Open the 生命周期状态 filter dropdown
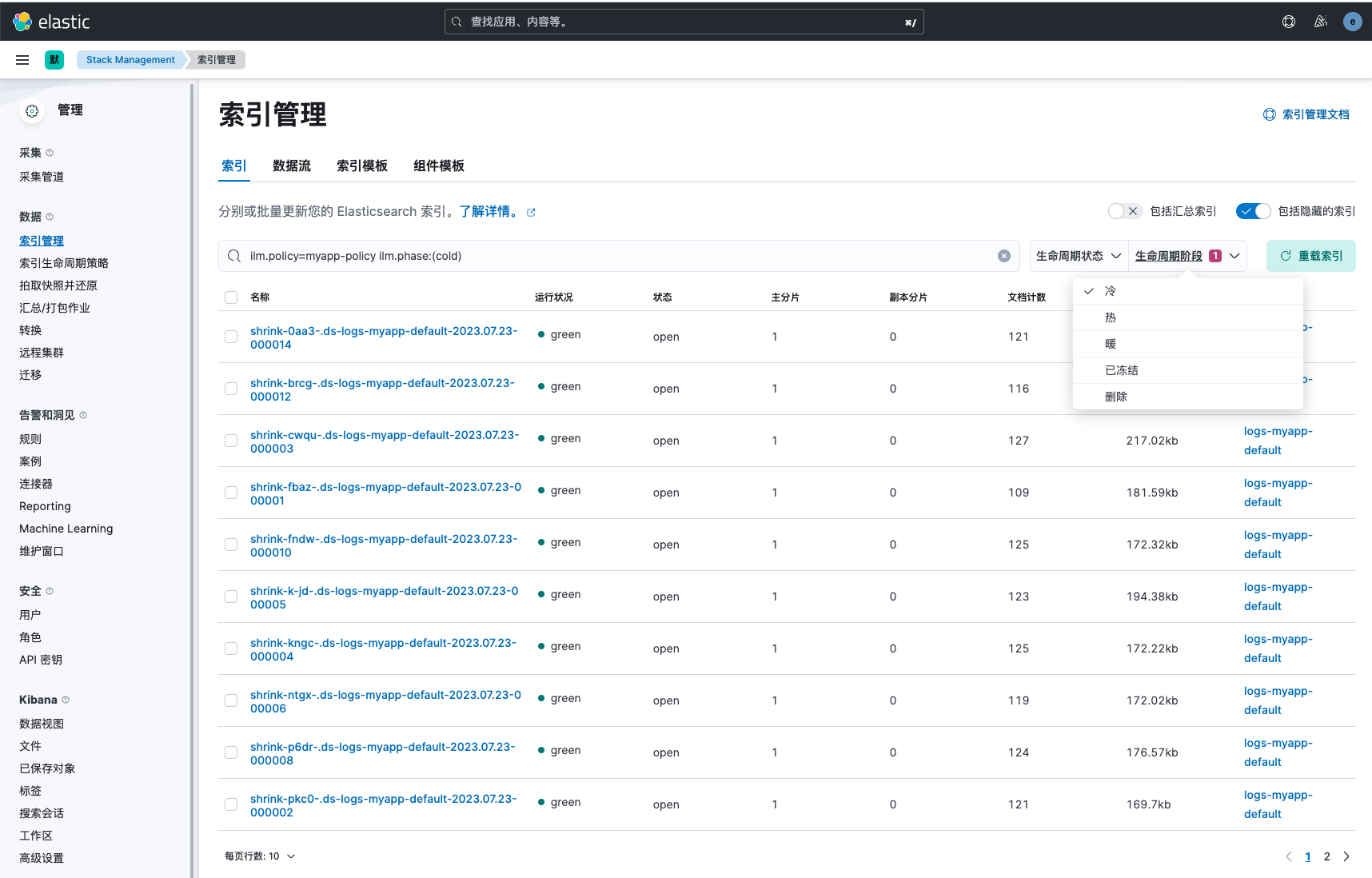The width and height of the screenshot is (1372, 878). tap(1079, 256)
